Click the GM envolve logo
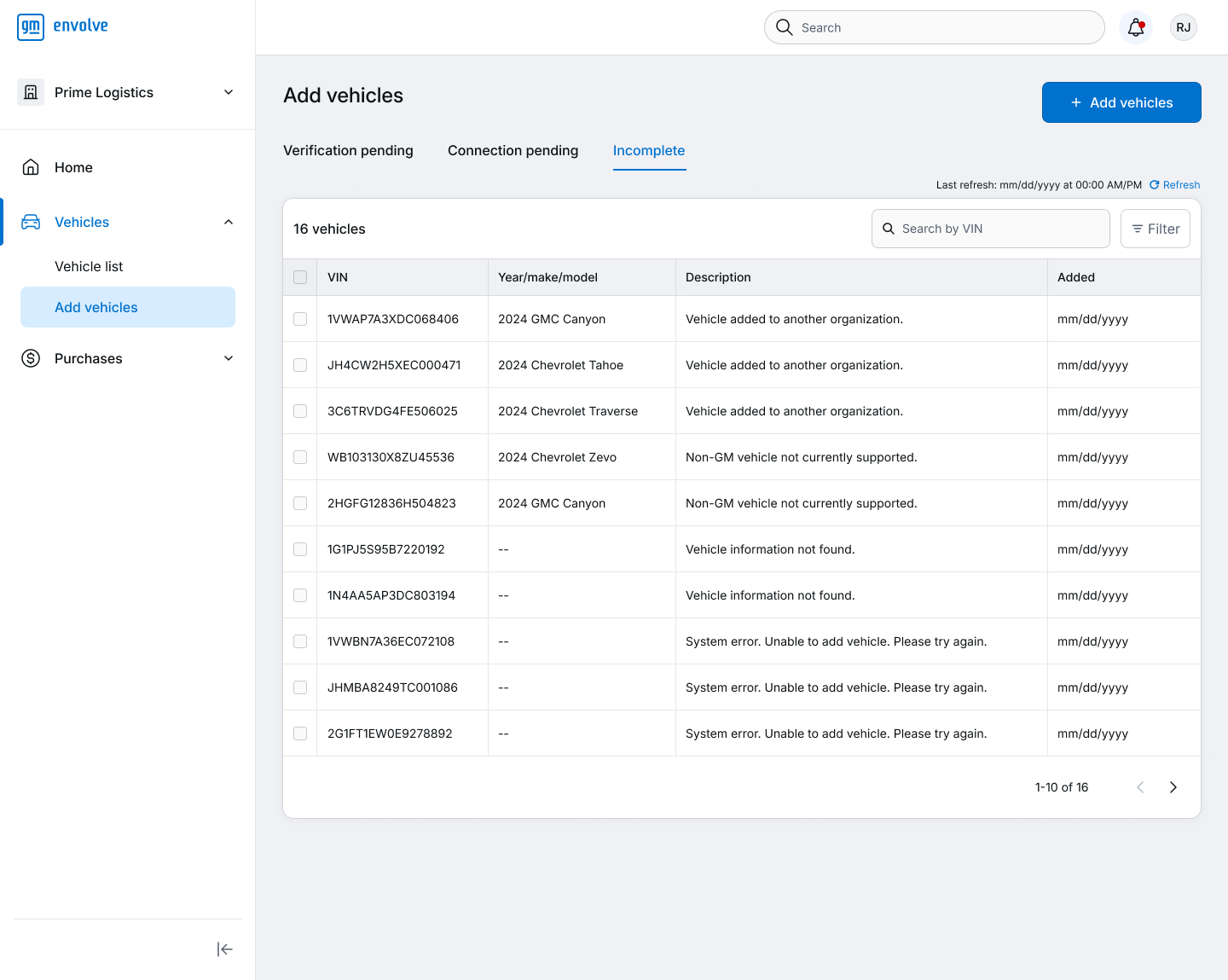The image size is (1228, 980). tap(63, 26)
